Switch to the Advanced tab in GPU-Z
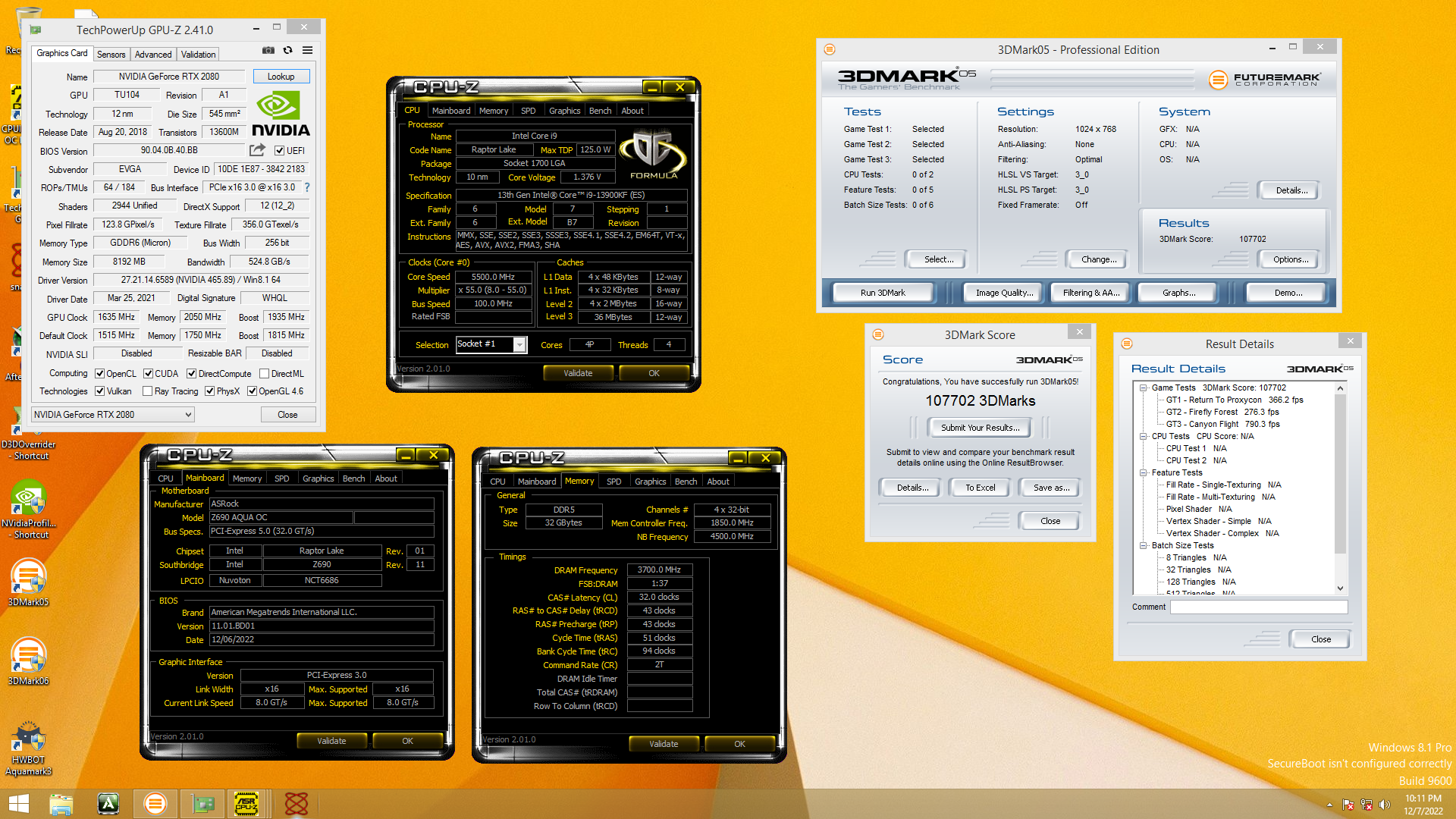This screenshot has width=1456, height=819. (153, 55)
